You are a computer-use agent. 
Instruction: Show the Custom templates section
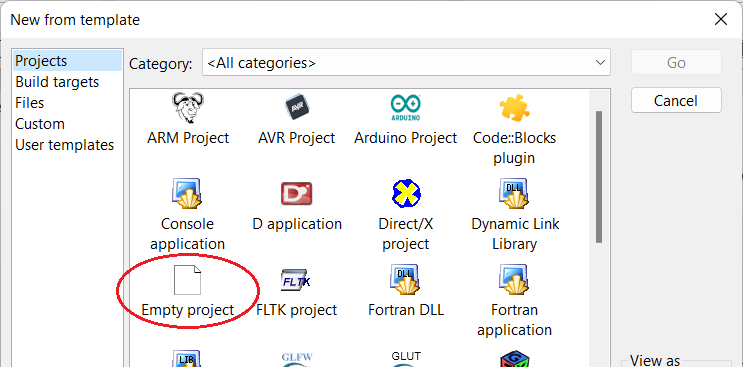(x=40, y=124)
